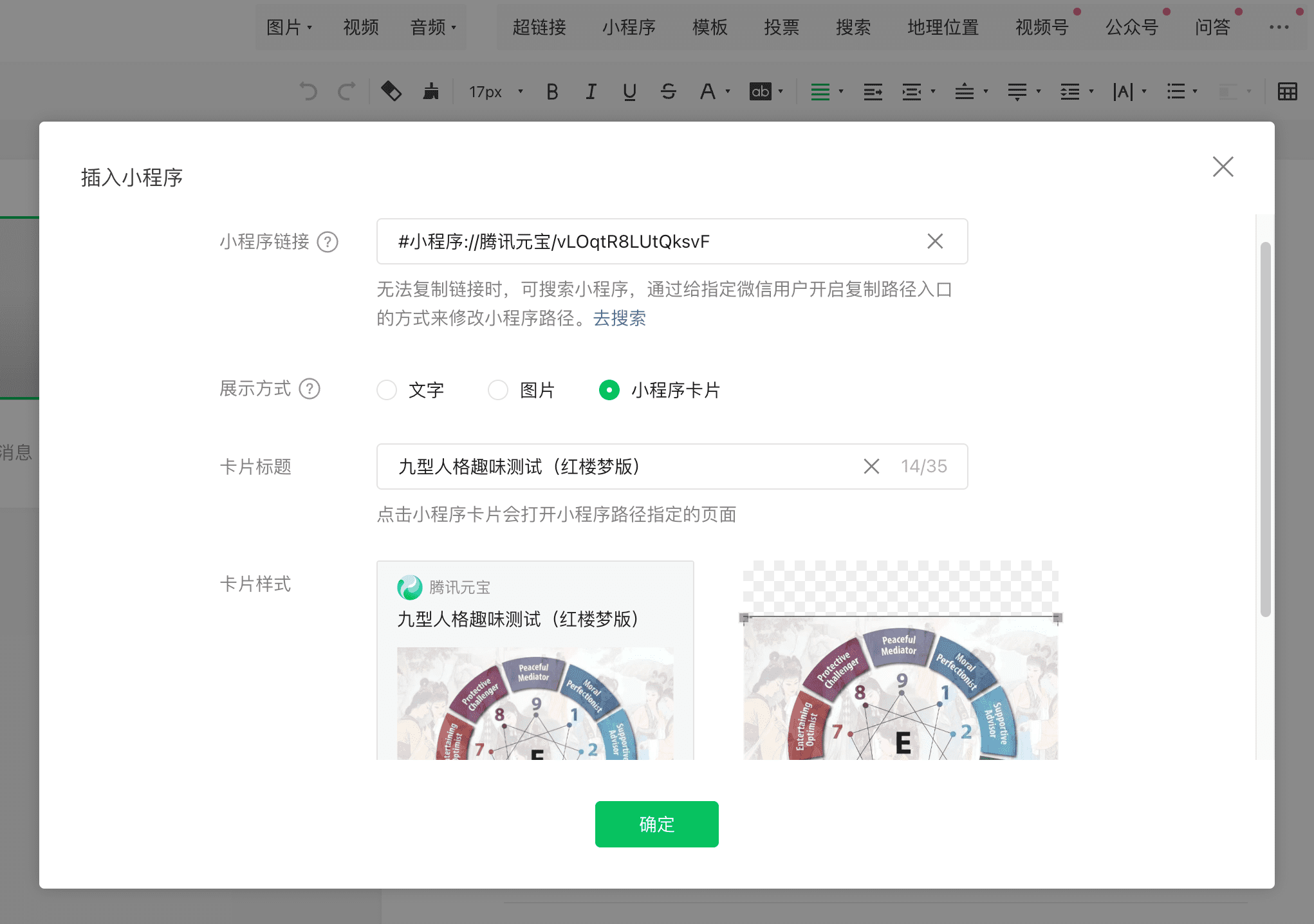
Task: Open the 模板 menu item
Action: [710, 27]
